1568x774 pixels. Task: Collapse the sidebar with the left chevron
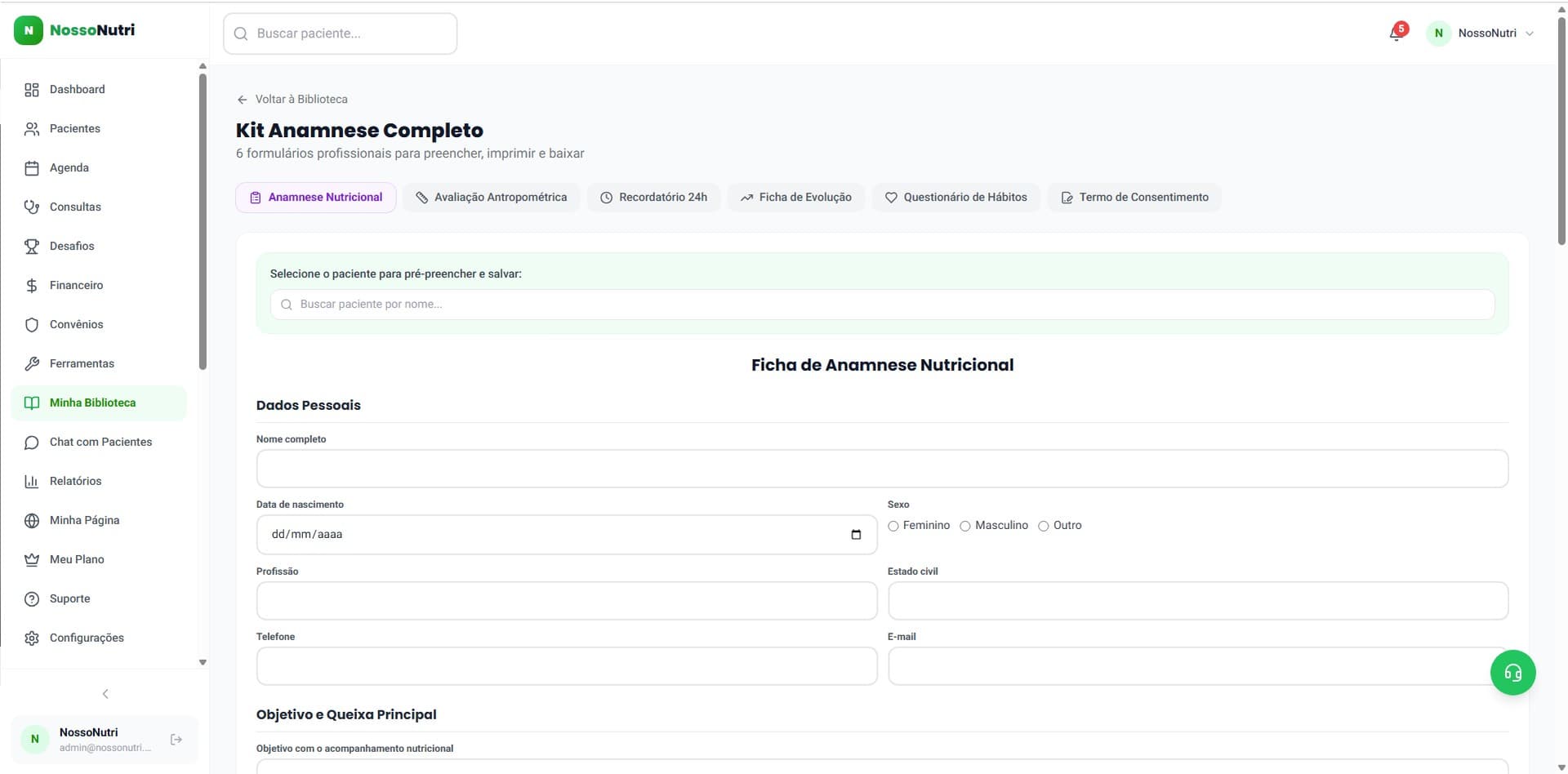point(105,694)
